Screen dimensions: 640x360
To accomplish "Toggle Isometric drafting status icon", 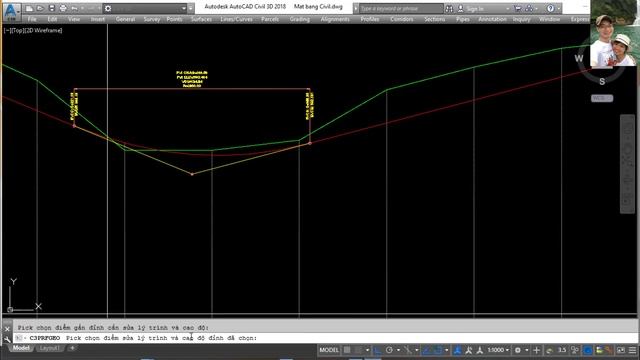I will pyautogui.click(x=407, y=350).
